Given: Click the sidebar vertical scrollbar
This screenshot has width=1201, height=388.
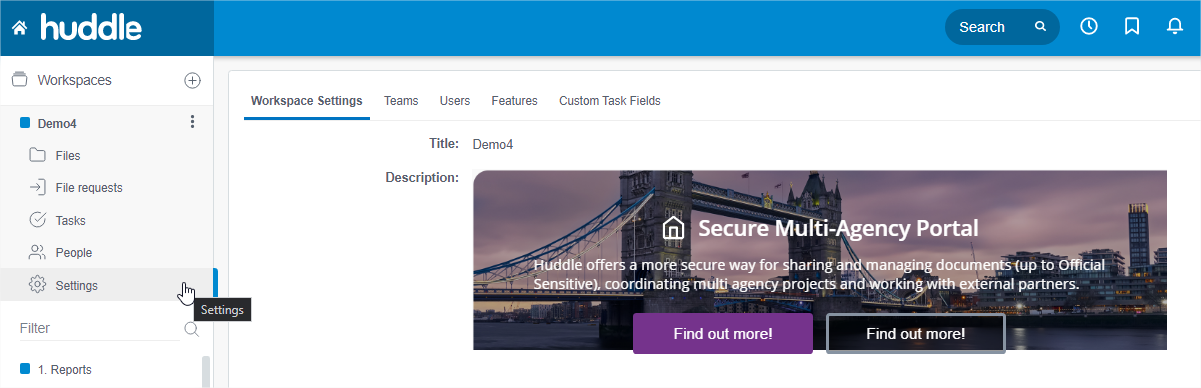Looking at the screenshot, I should tap(207, 372).
